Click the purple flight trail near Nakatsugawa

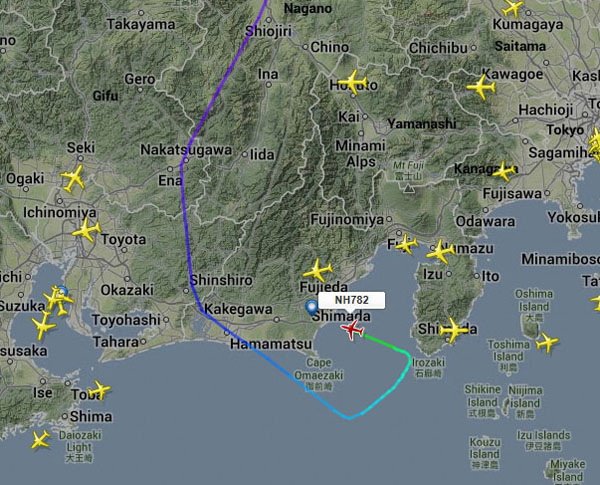click(183, 161)
